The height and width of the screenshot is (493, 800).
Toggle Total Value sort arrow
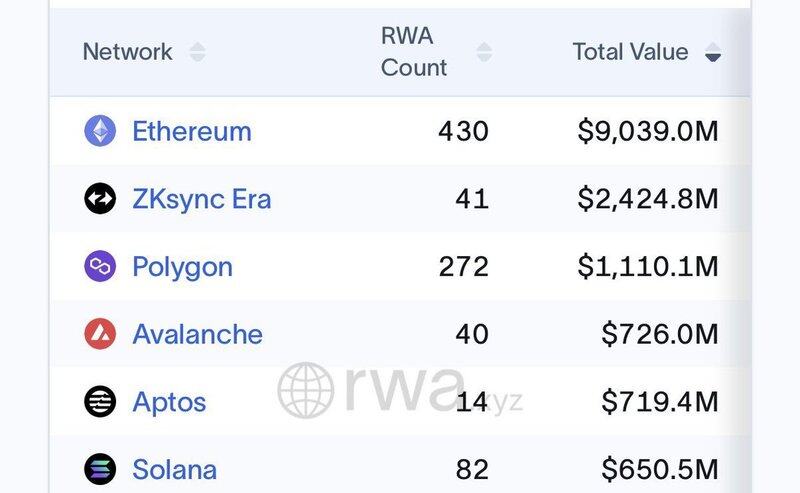click(712, 53)
